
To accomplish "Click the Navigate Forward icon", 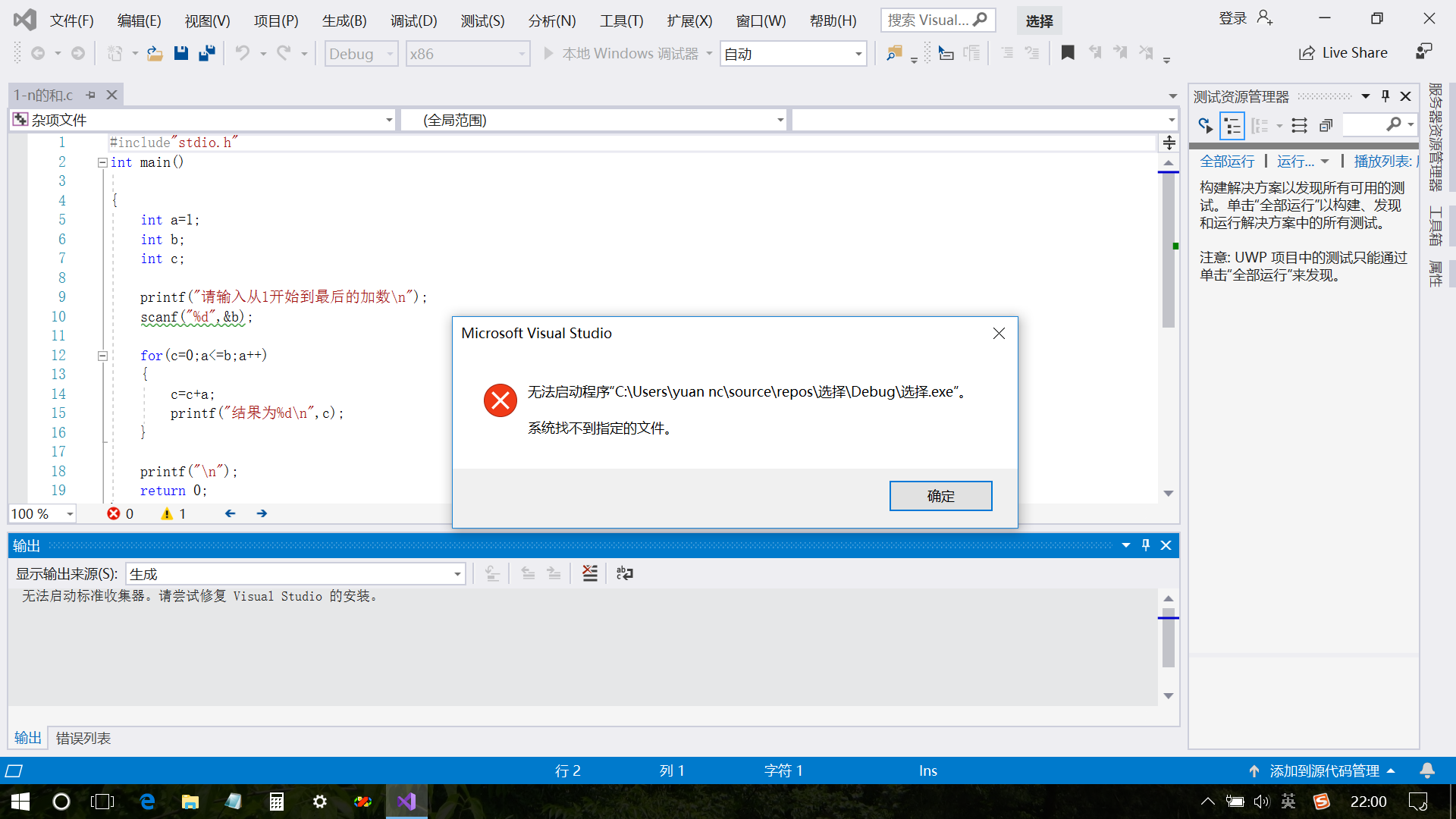I will (x=78, y=53).
